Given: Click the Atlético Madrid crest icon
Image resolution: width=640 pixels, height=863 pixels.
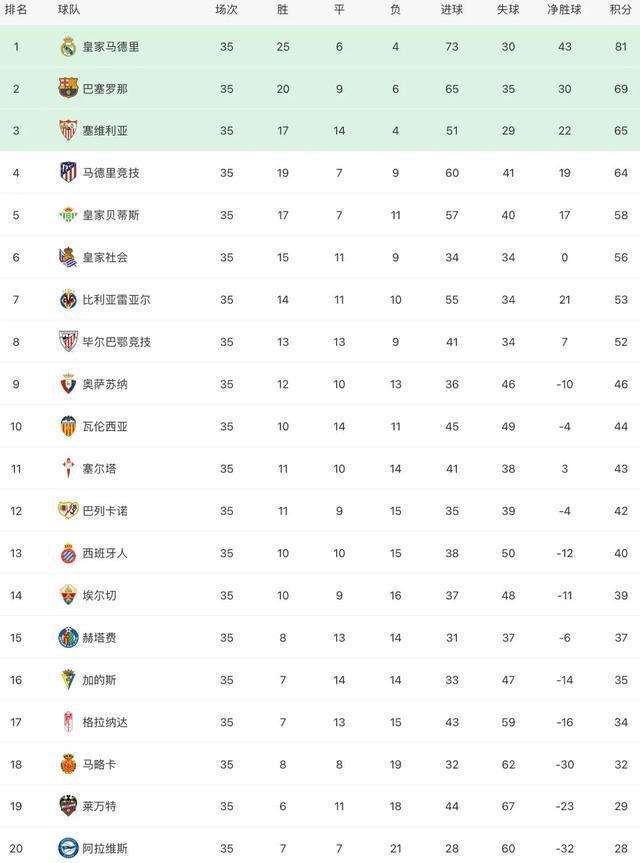Looking at the screenshot, I should click(x=68, y=173).
